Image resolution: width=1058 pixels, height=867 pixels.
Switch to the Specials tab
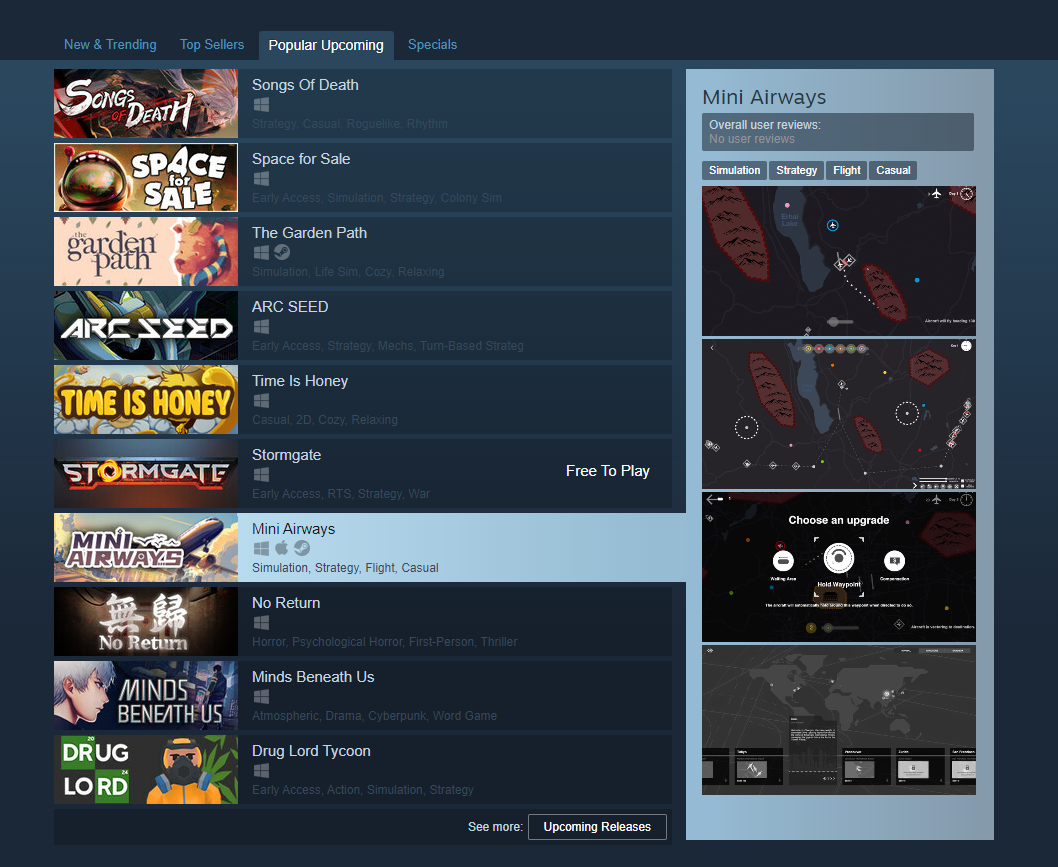tap(432, 44)
